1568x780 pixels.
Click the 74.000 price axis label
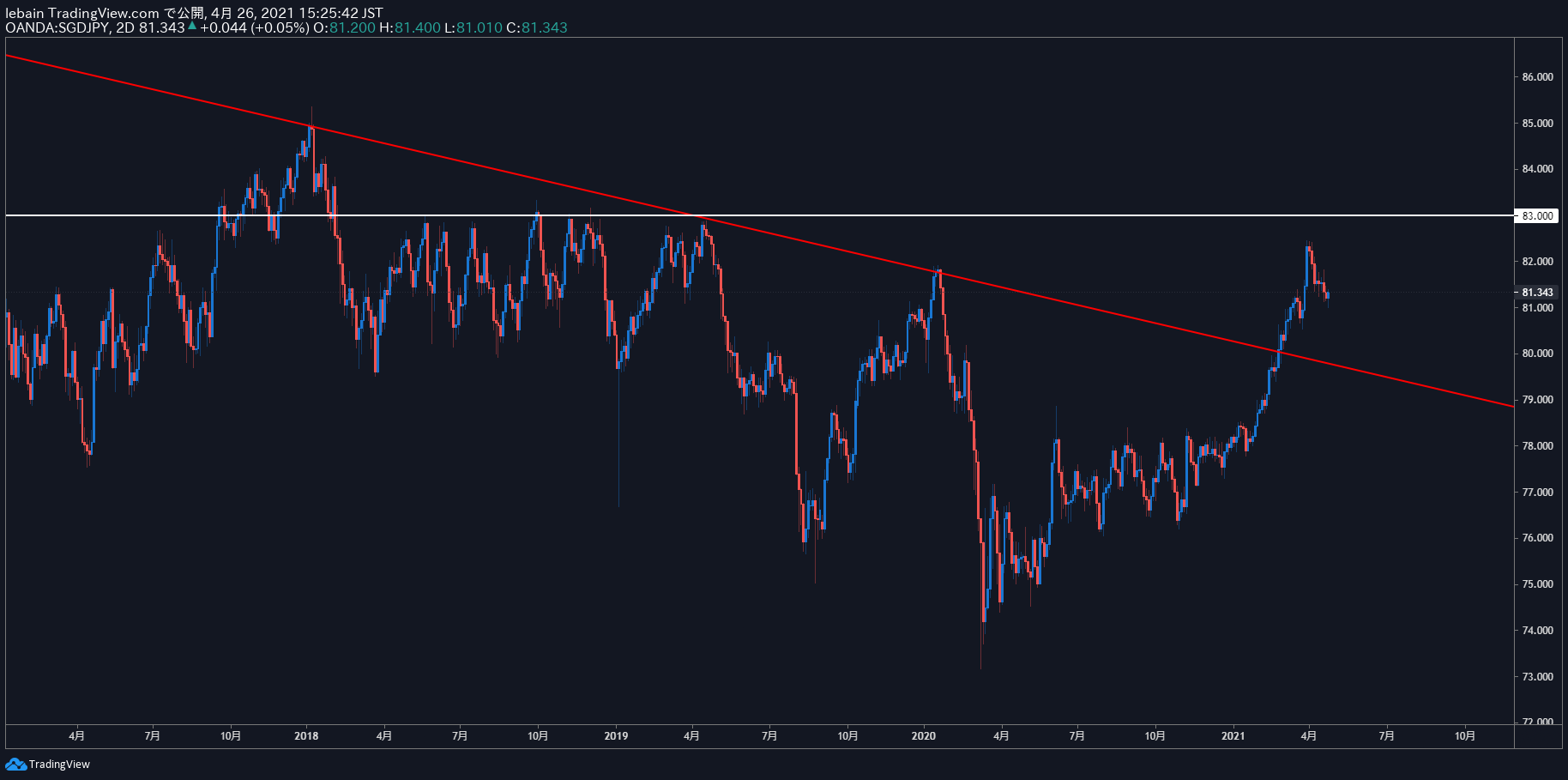tap(1537, 631)
